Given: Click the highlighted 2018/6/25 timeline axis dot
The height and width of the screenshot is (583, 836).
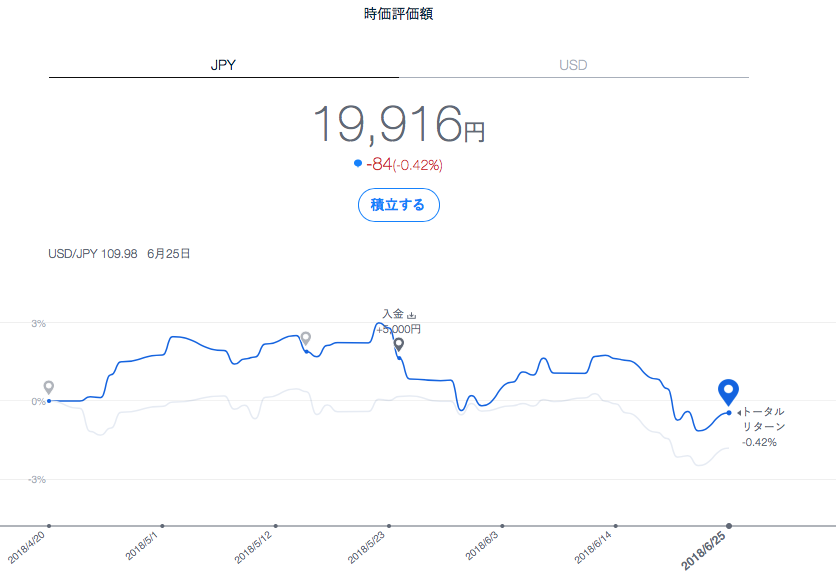Looking at the screenshot, I should pos(729,526).
